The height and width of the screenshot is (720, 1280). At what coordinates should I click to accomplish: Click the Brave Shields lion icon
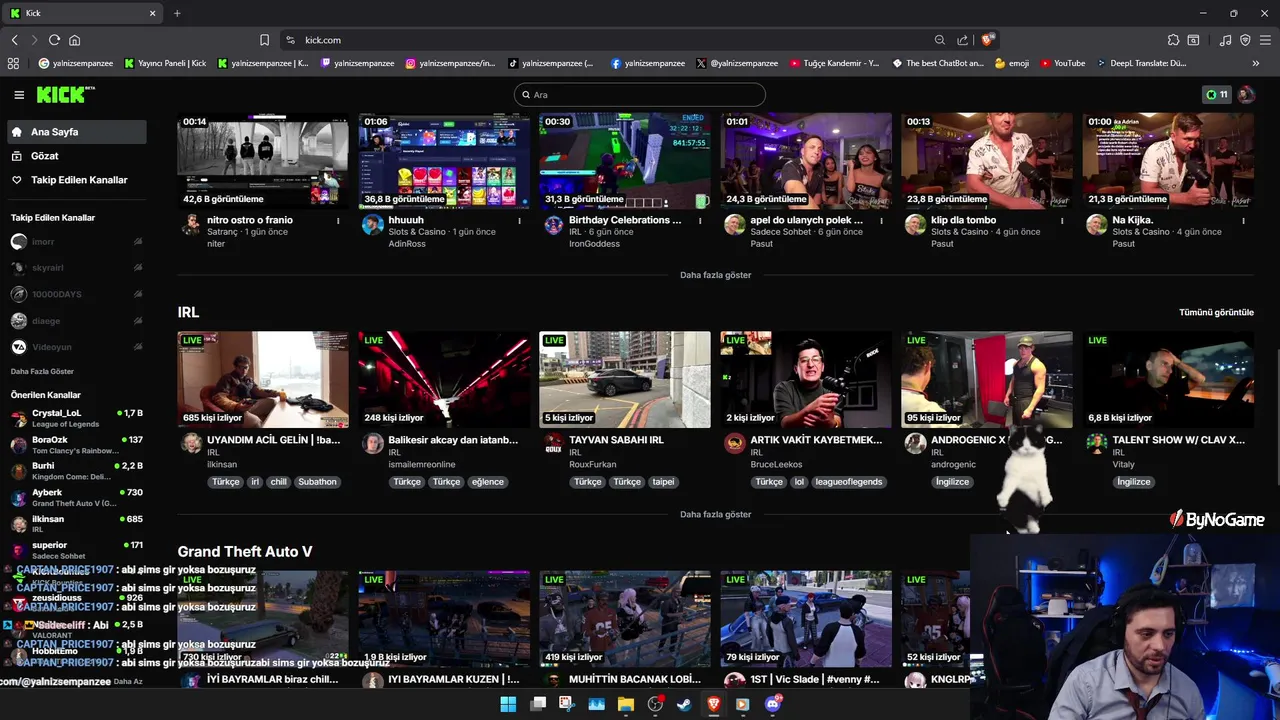(988, 40)
